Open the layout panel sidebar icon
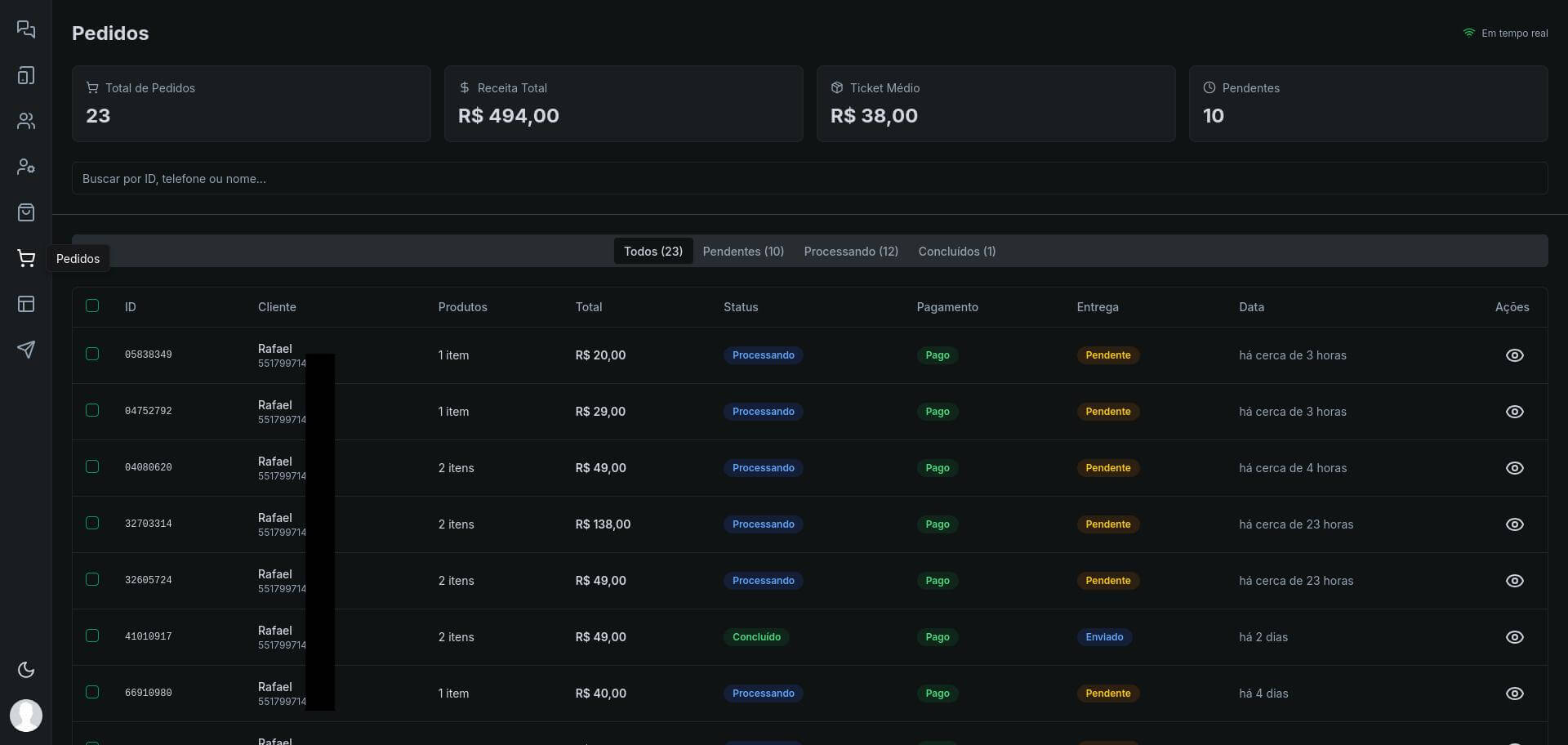The width and height of the screenshot is (1568, 745). point(26,304)
